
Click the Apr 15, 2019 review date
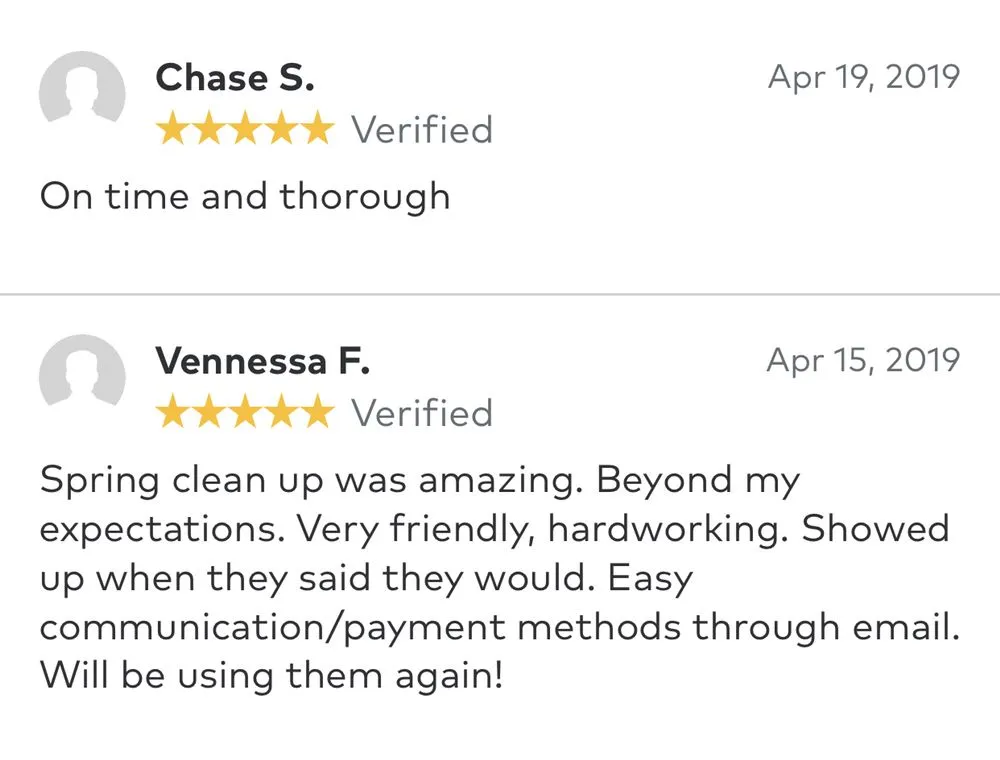pos(863,360)
